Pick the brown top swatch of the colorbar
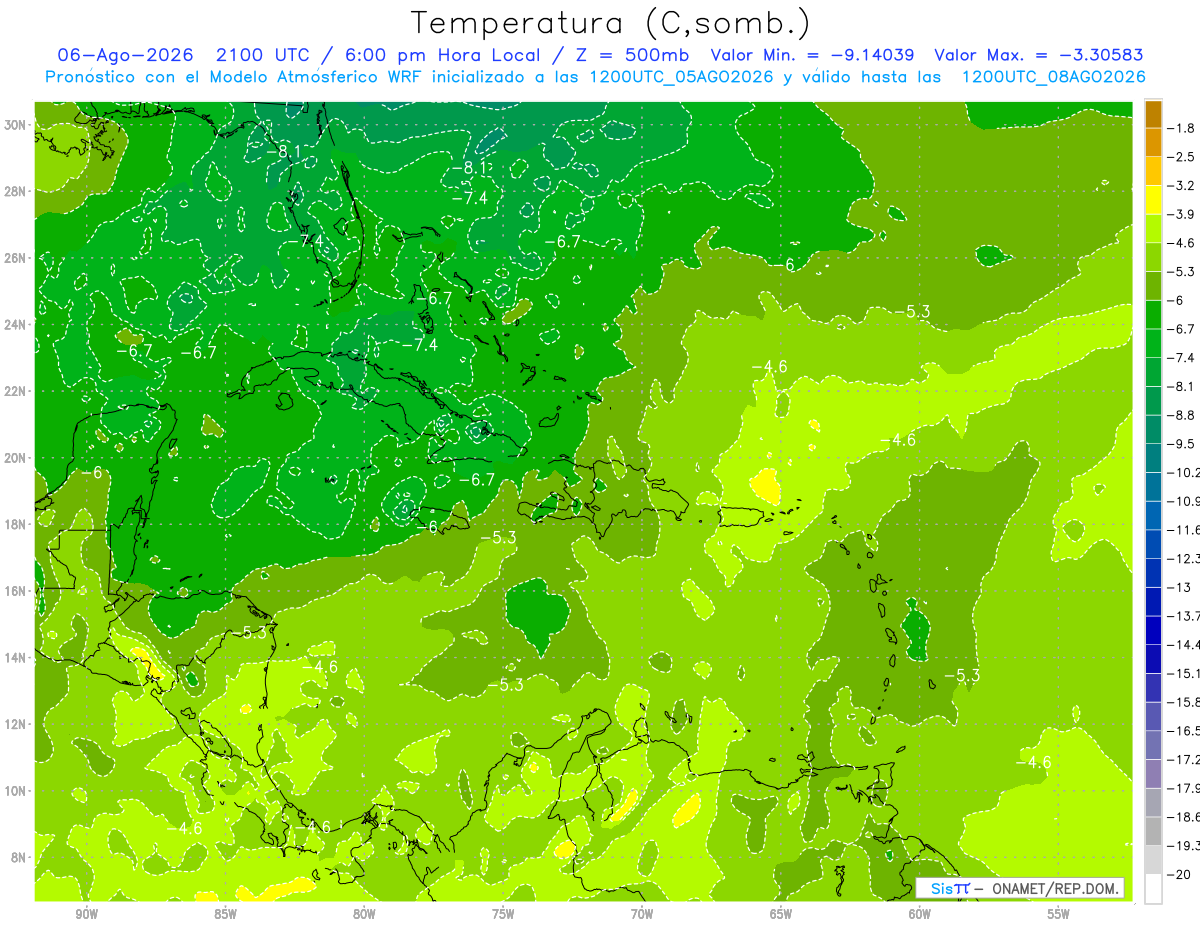This screenshot has width=1200, height=927. [1153, 113]
